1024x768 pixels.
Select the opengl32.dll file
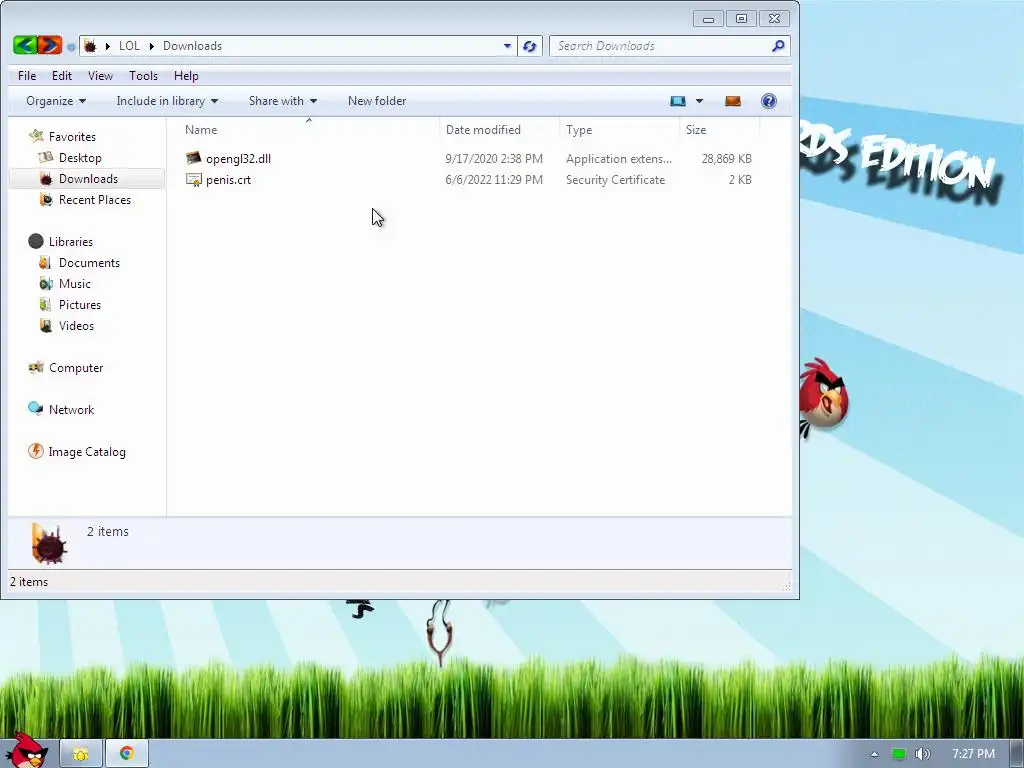point(238,159)
